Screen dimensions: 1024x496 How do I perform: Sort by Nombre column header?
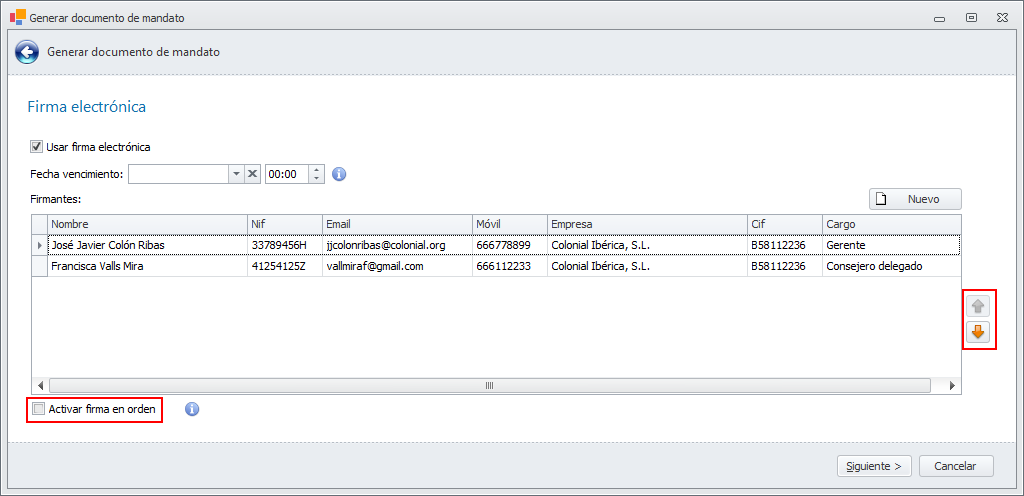coord(148,224)
